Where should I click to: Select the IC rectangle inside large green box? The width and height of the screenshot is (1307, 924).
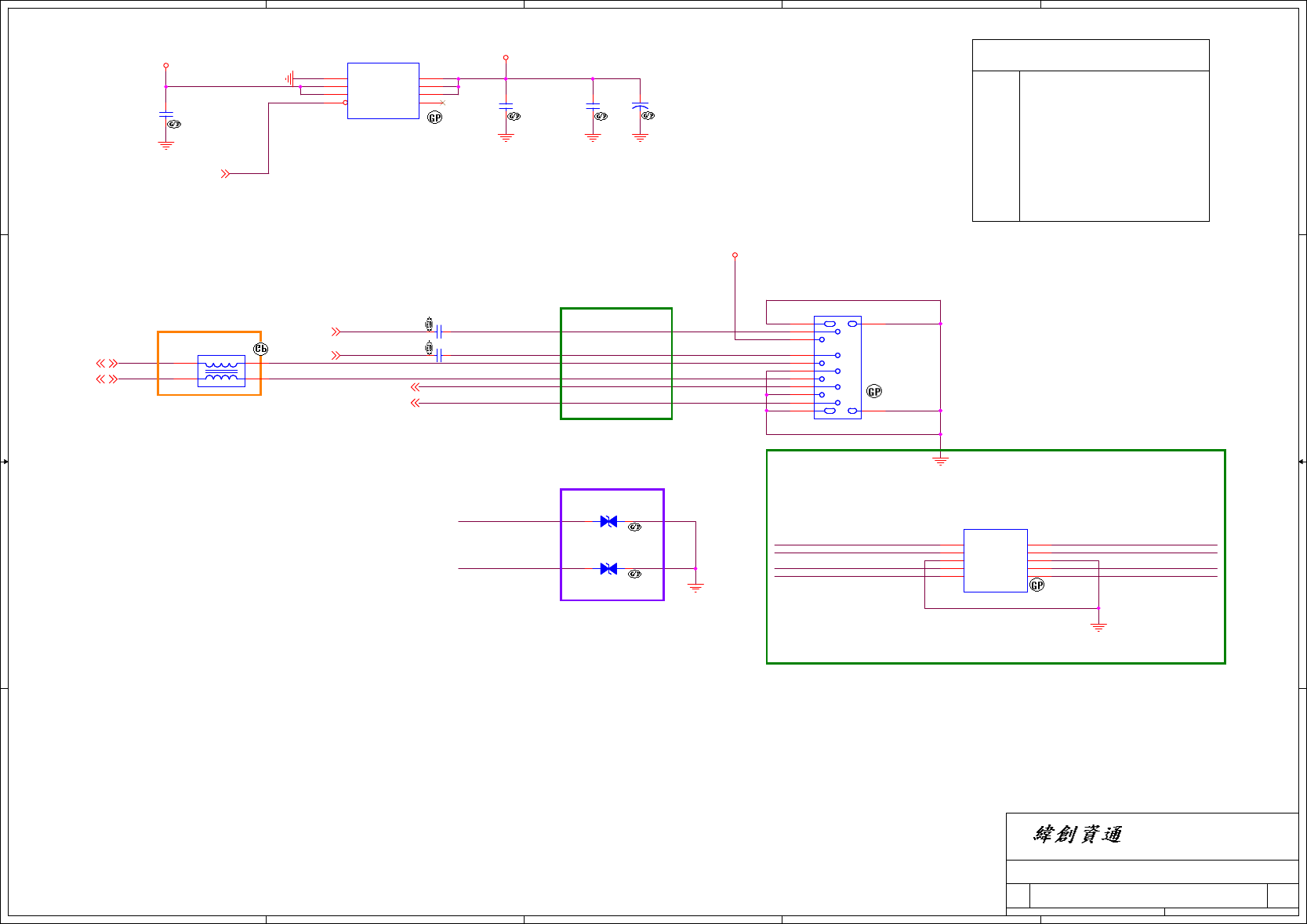(996, 561)
